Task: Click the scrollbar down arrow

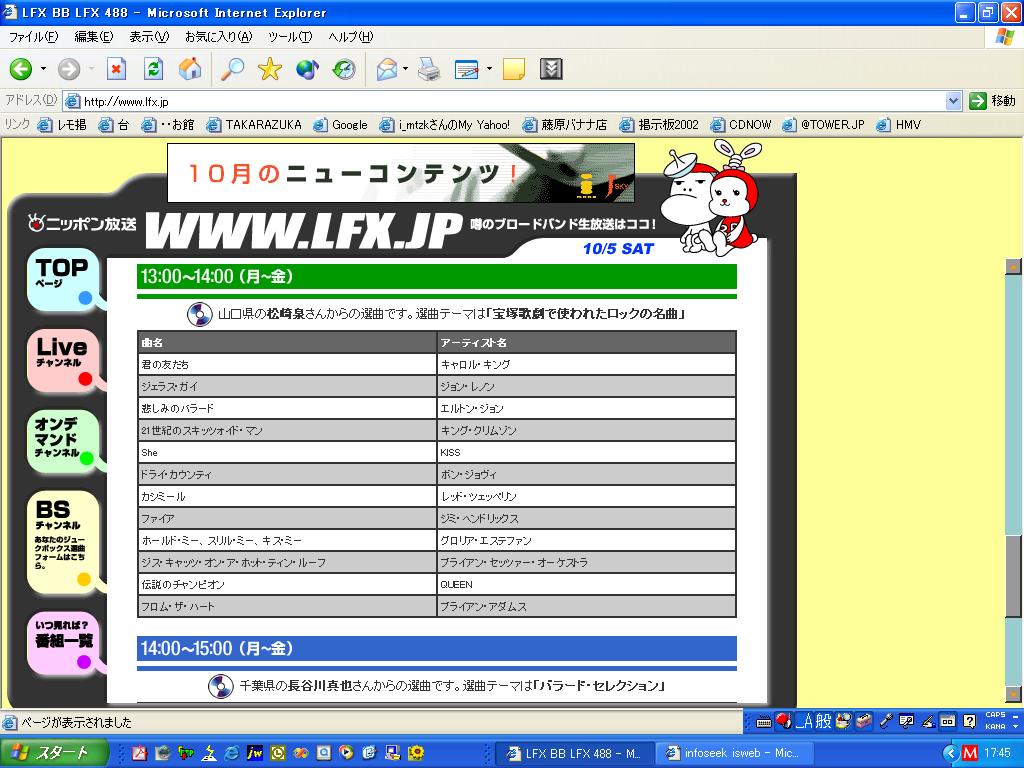Action: (x=1013, y=694)
